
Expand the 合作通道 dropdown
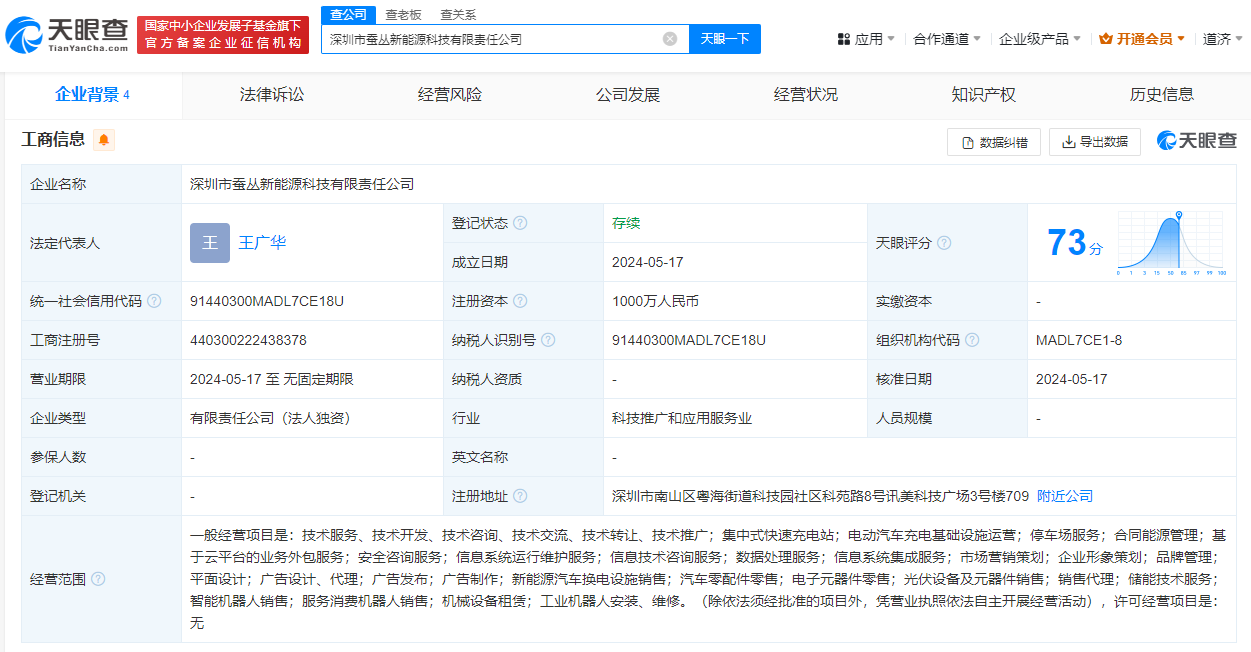click(x=946, y=39)
